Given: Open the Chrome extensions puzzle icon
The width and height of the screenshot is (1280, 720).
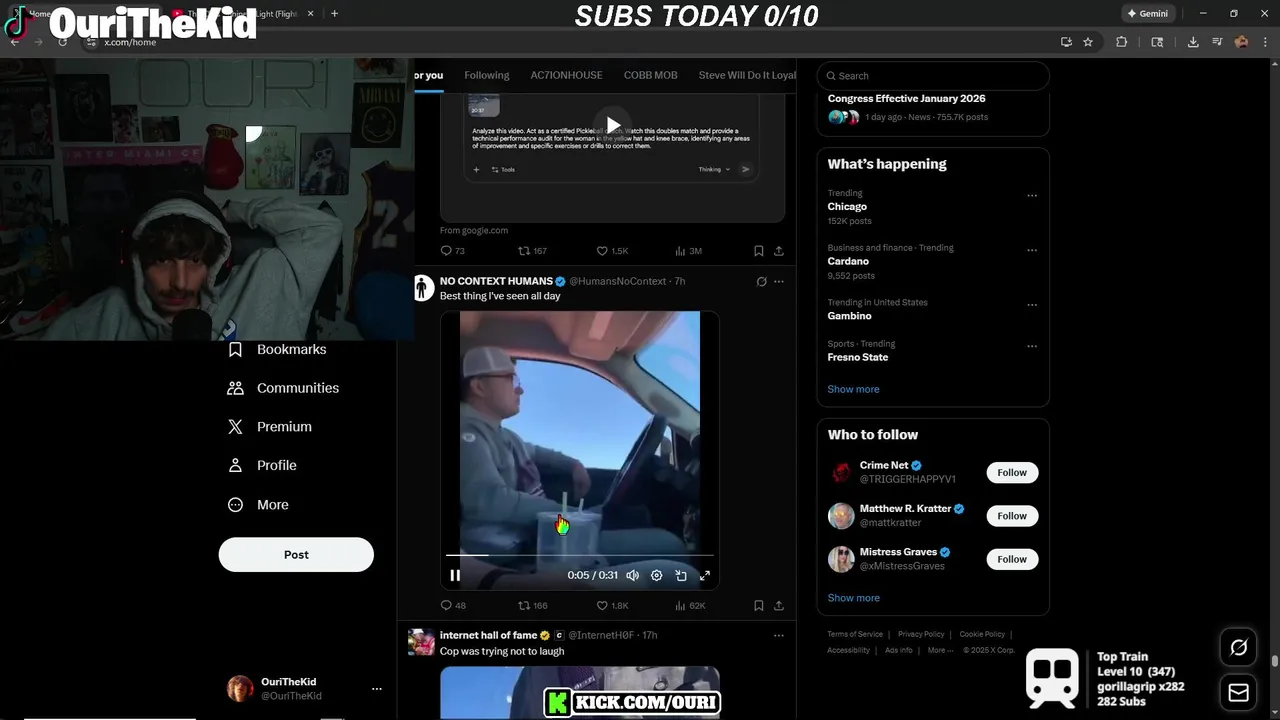Looking at the screenshot, I should click(1121, 42).
